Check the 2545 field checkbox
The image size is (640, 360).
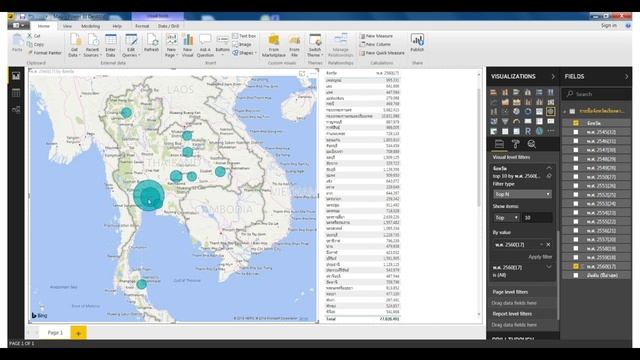576,132
